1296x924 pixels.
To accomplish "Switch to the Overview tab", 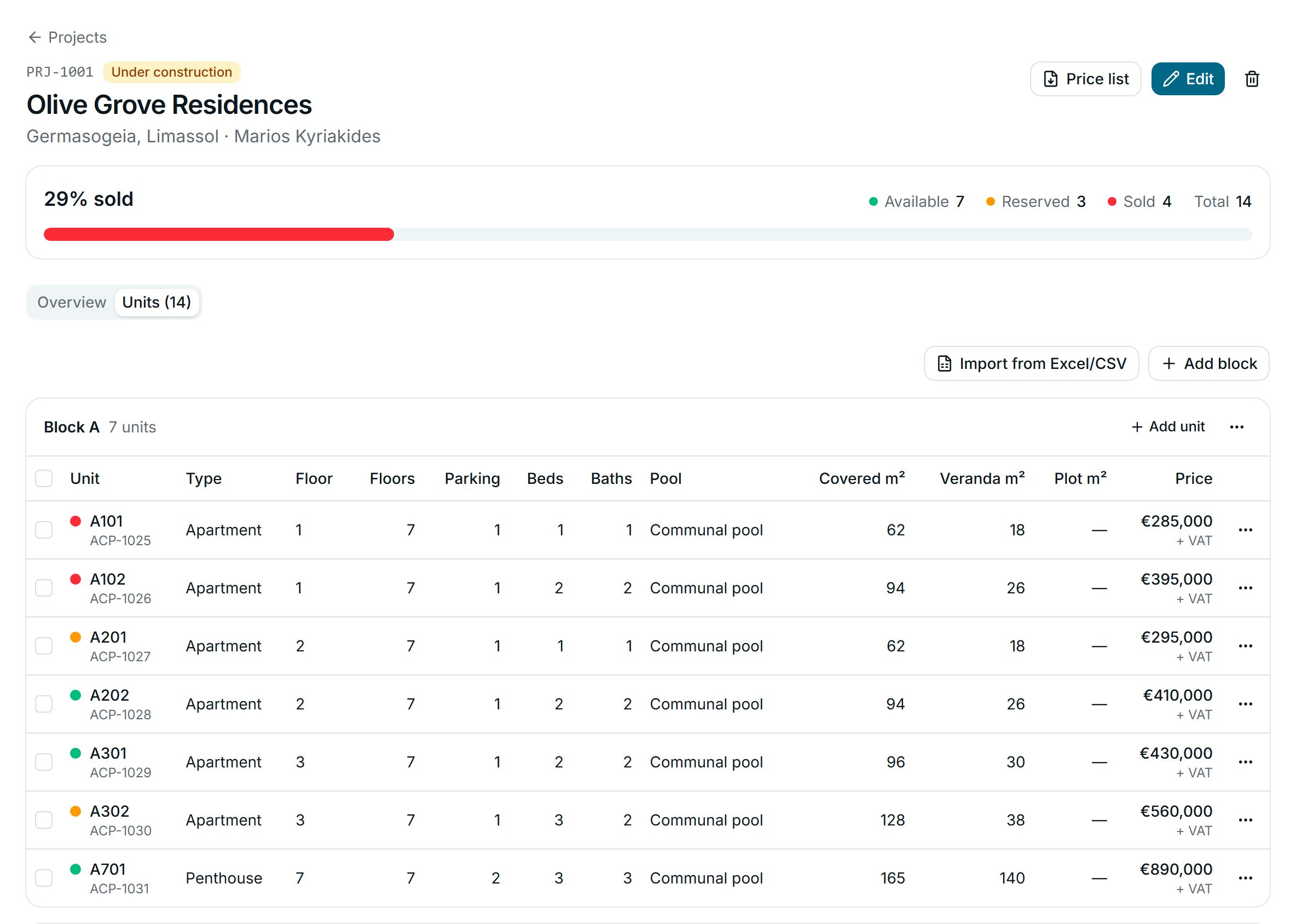I will pyautogui.click(x=72, y=303).
